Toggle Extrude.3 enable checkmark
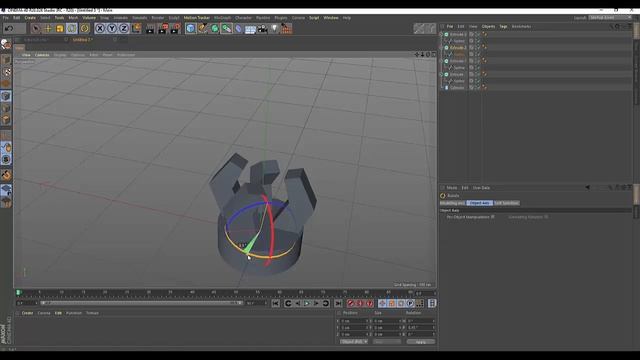 point(478,34)
